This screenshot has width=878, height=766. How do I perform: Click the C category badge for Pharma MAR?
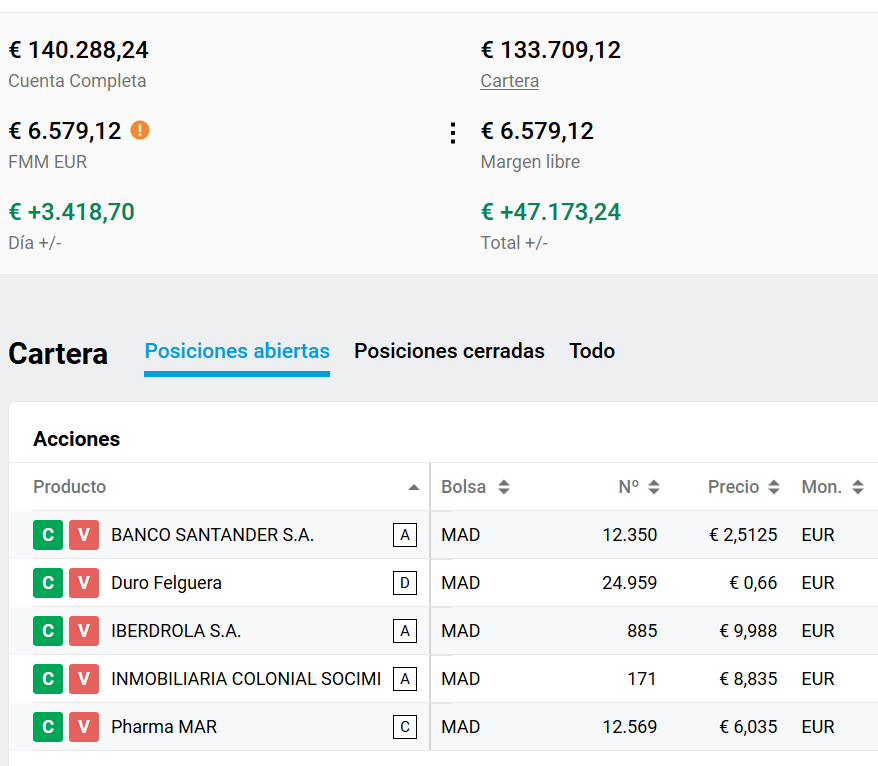pos(405,727)
